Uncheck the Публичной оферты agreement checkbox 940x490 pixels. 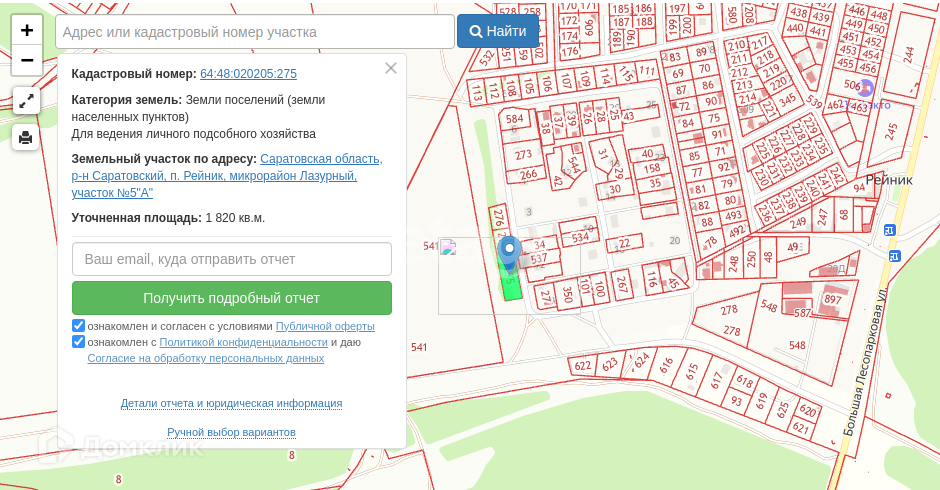[79, 326]
